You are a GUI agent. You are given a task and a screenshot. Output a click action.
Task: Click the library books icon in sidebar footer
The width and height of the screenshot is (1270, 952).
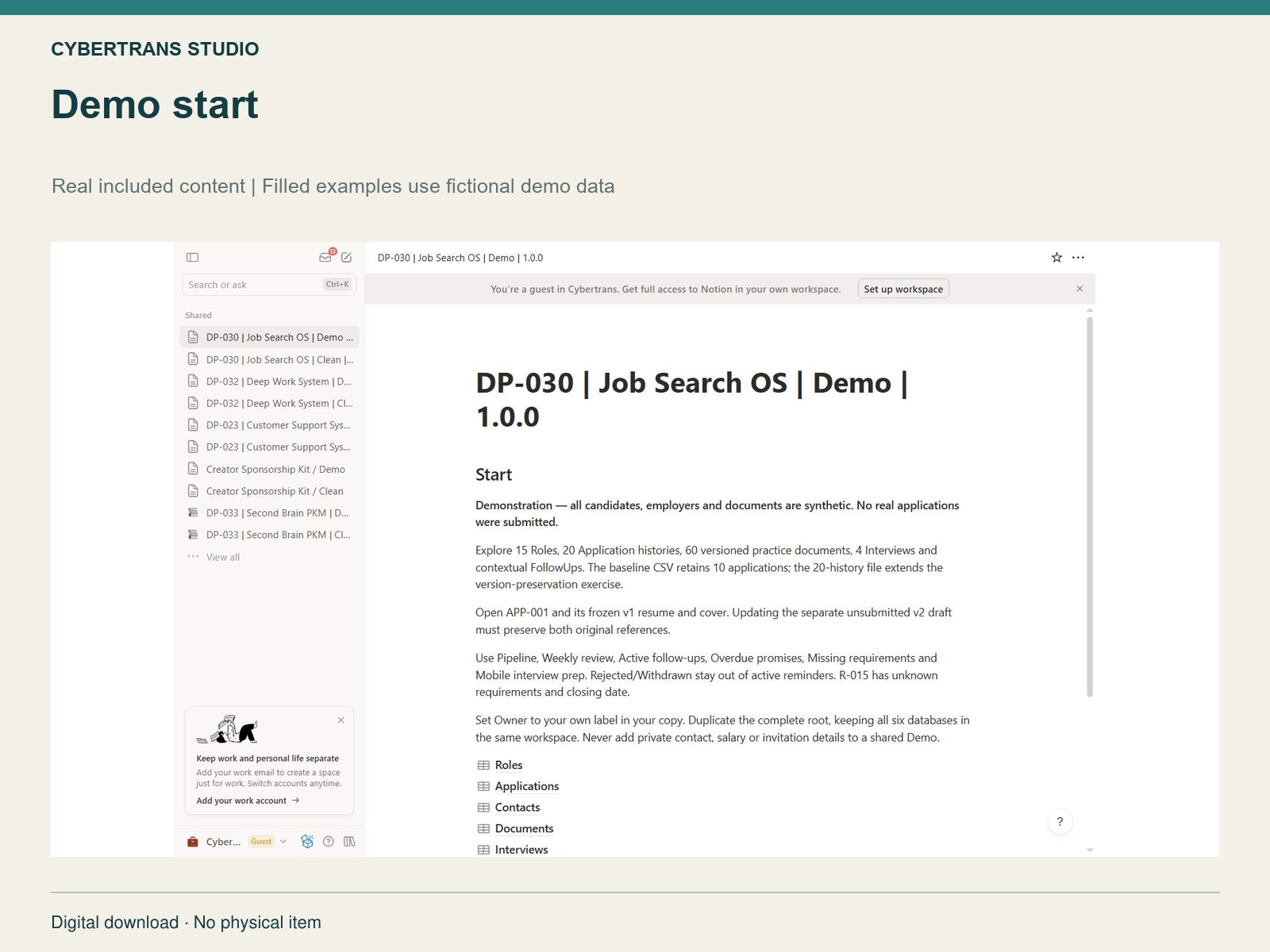(x=349, y=842)
